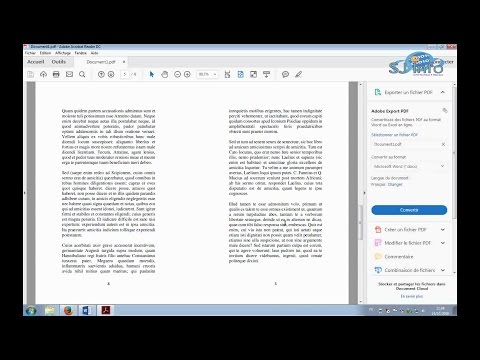
Task: Open the Fichier menu
Action: [30, 53]
